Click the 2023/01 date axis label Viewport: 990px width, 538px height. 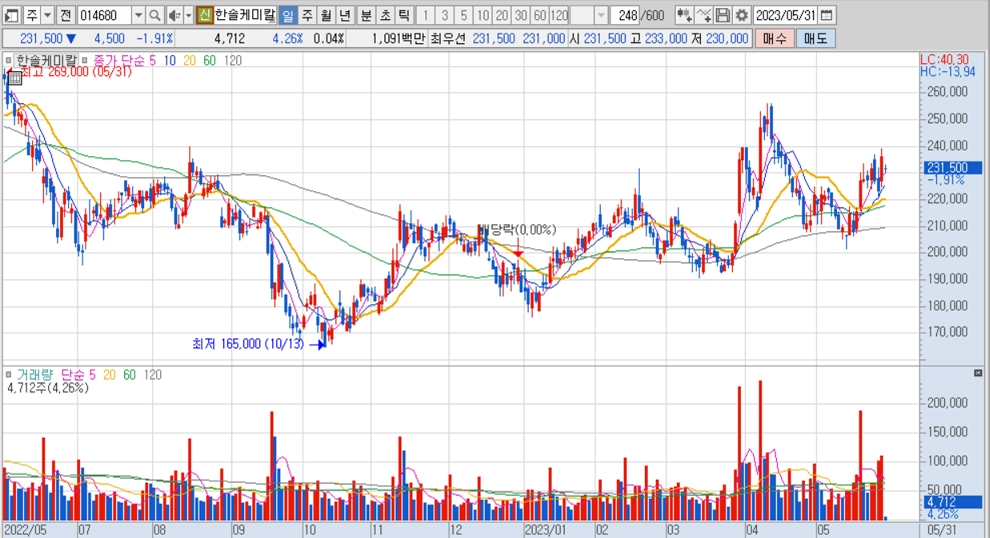coord(546,530)
